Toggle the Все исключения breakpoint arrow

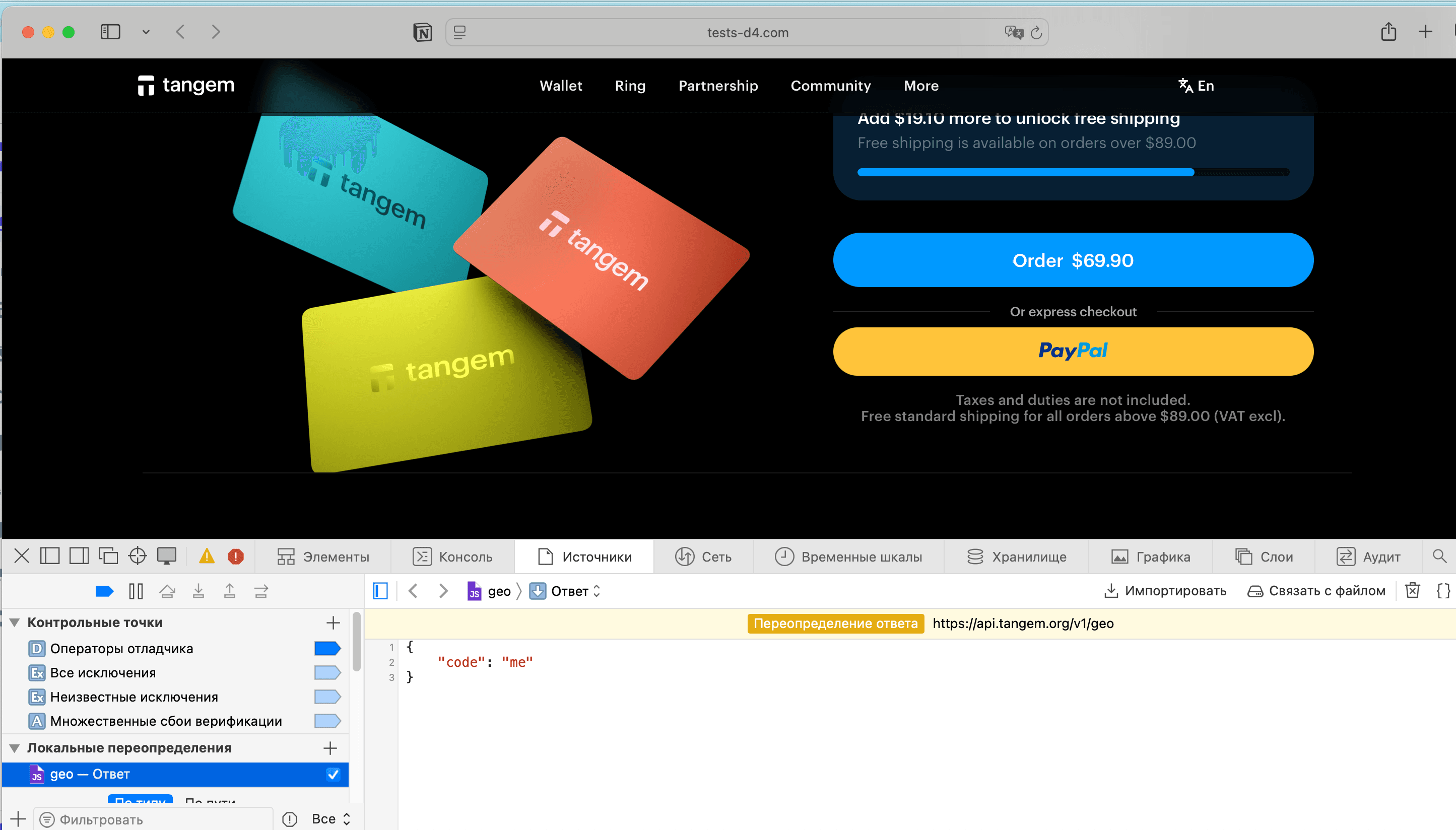tap(327, 673)
